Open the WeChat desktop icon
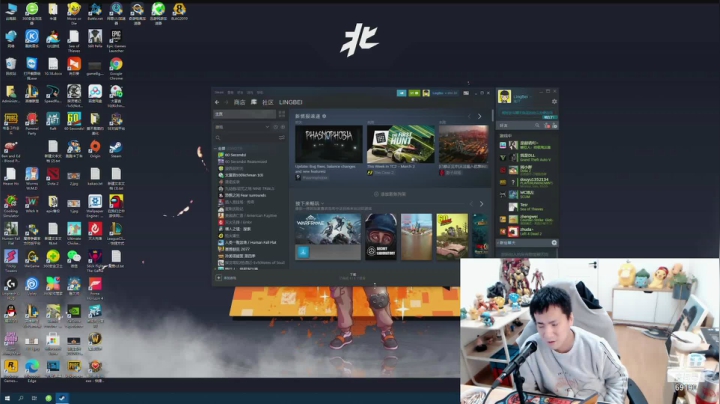Viewport: 720px width, 404px height. 73,259
